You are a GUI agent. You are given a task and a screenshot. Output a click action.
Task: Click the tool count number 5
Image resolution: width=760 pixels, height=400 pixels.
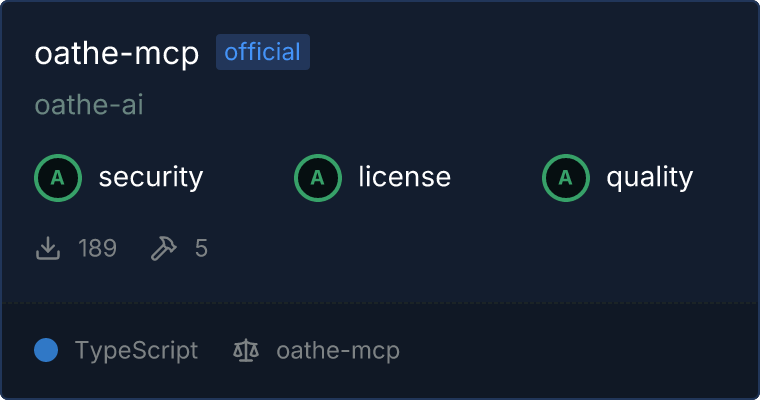pos(201,248)
